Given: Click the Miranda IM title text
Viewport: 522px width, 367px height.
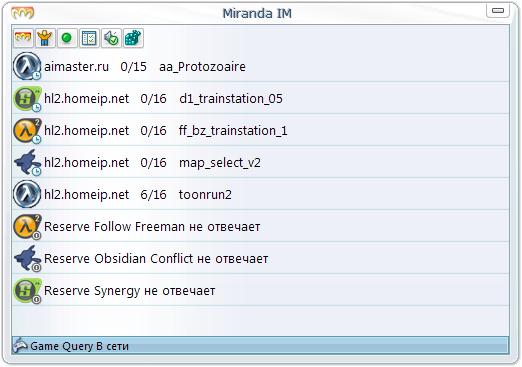Looking at the screenshot, I should click(257, 14).
